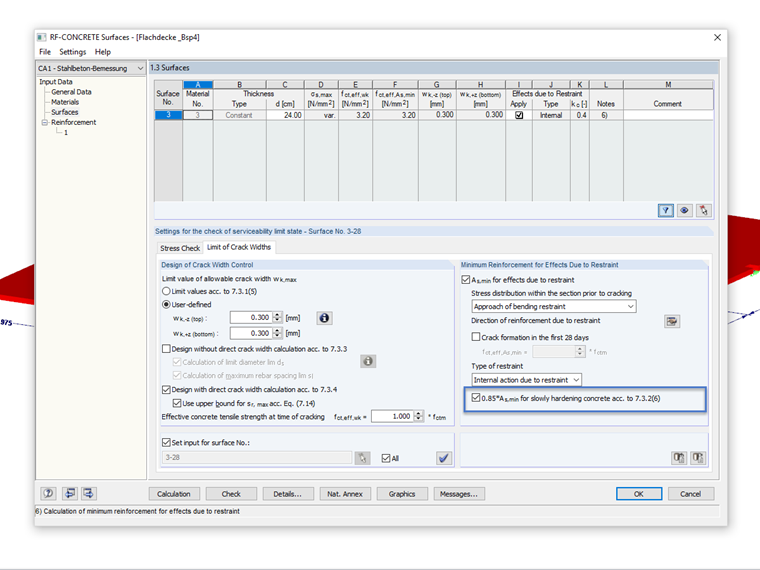
Task: Select General Data in the tree
Action: click(x=71, y=92)
